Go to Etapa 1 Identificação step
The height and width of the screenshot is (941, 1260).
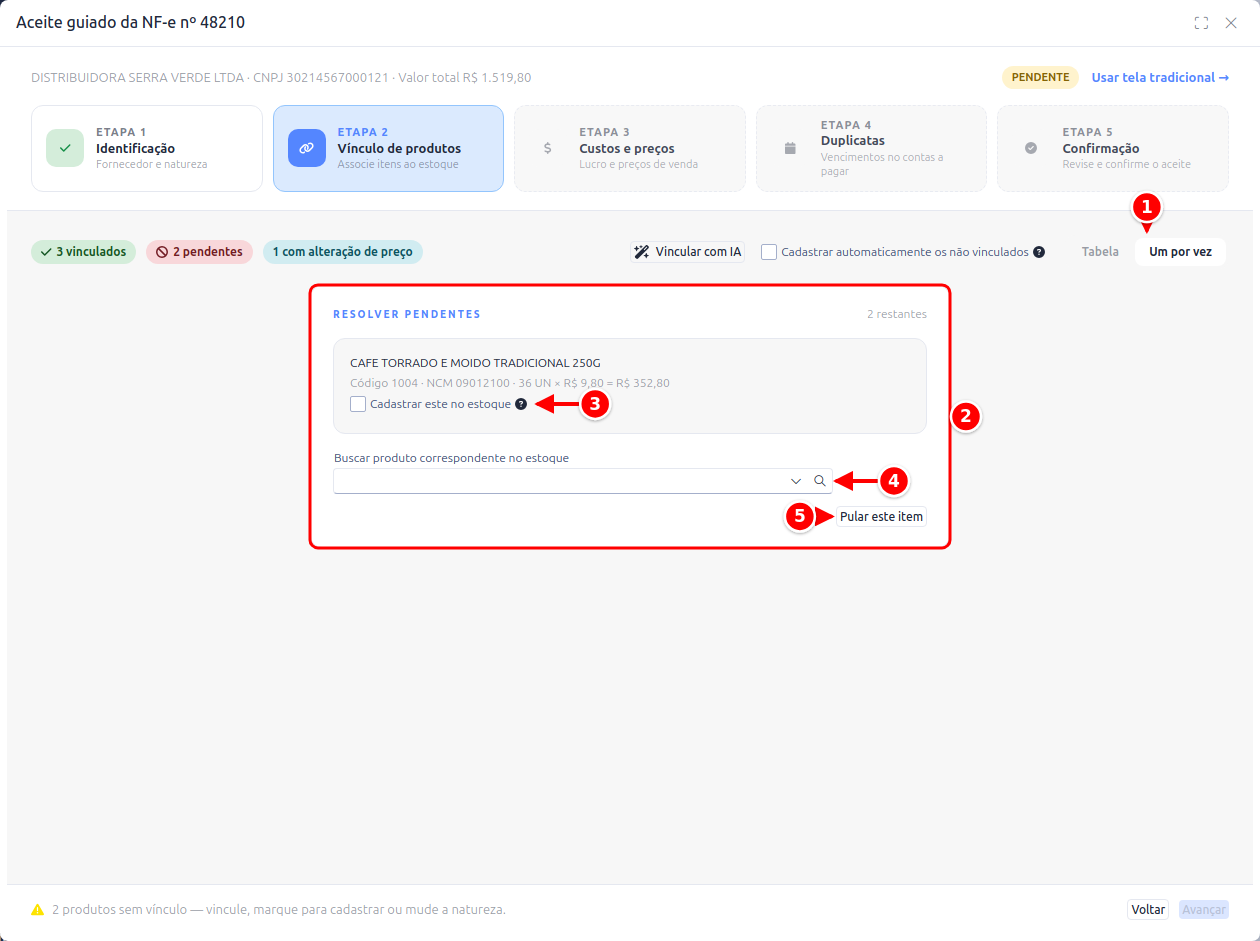pyautogui.click(x=147, y=148)
